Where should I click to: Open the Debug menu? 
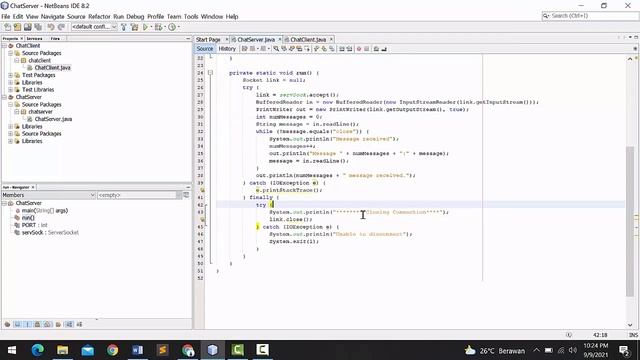tap(135, 17)
